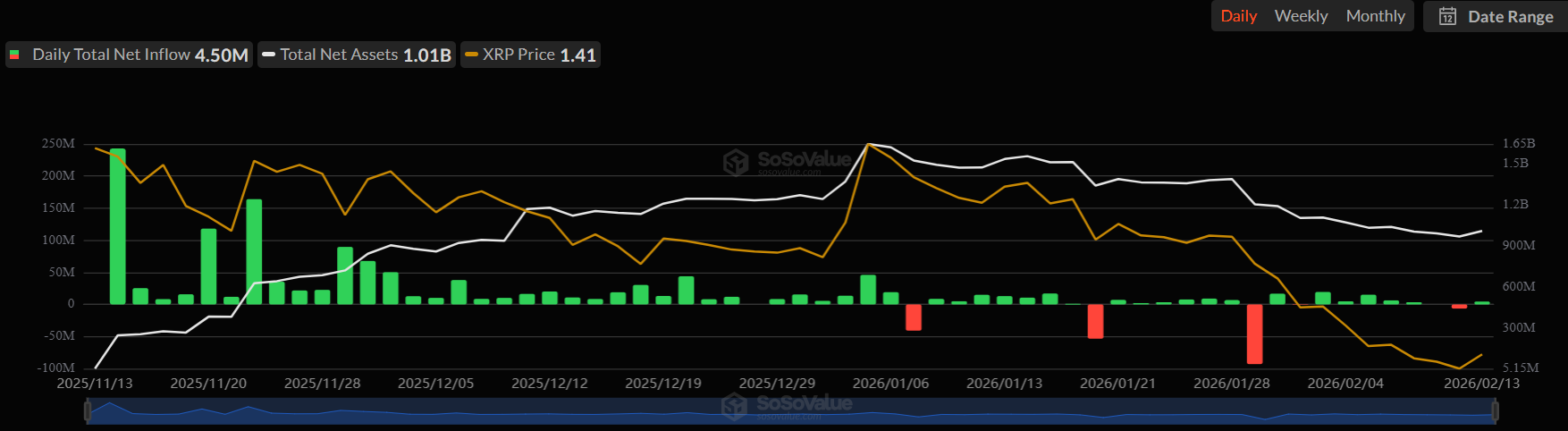Viewport: 1568px width, 431px height.
Task: Open the Date Range picker
Action: click(1510, 16)
